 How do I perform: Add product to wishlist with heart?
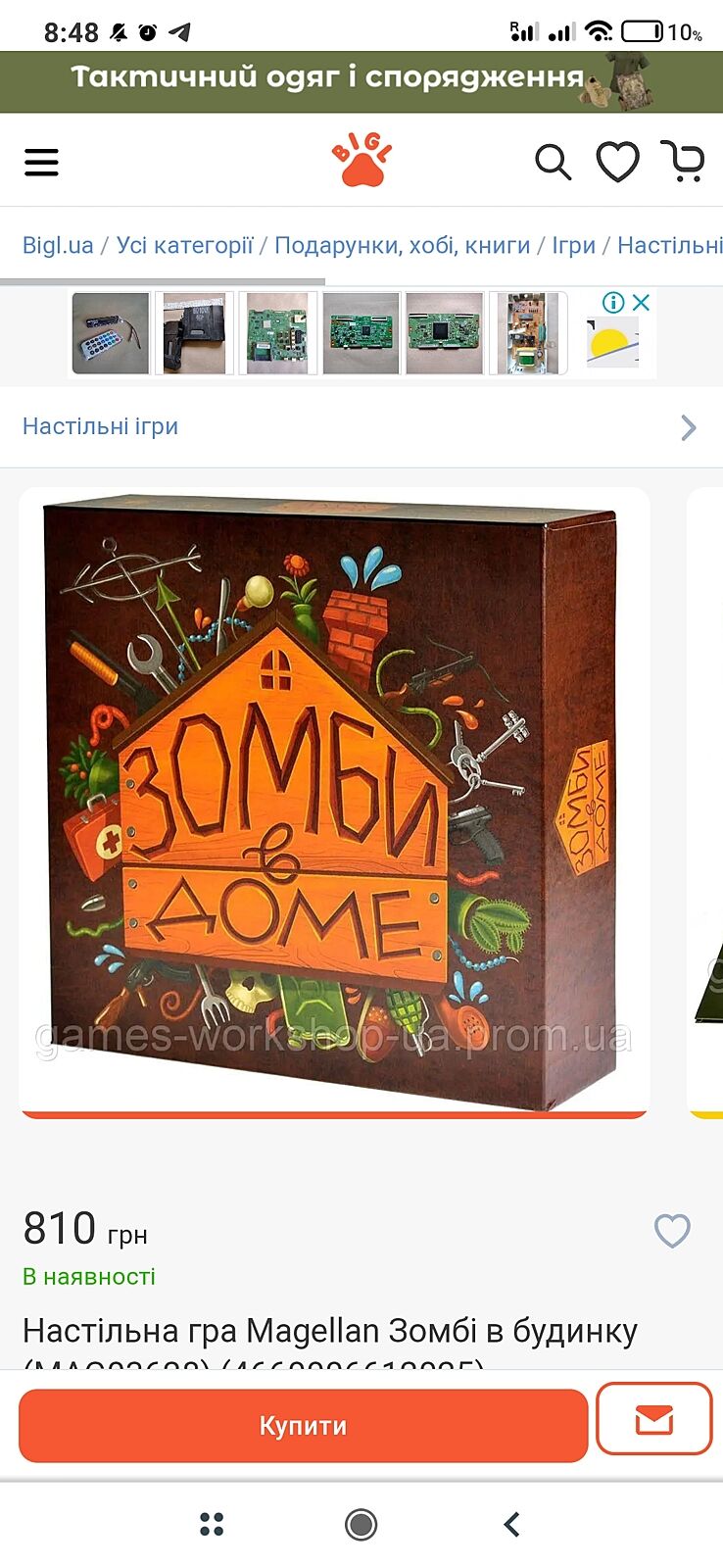tap(672, 1231)
